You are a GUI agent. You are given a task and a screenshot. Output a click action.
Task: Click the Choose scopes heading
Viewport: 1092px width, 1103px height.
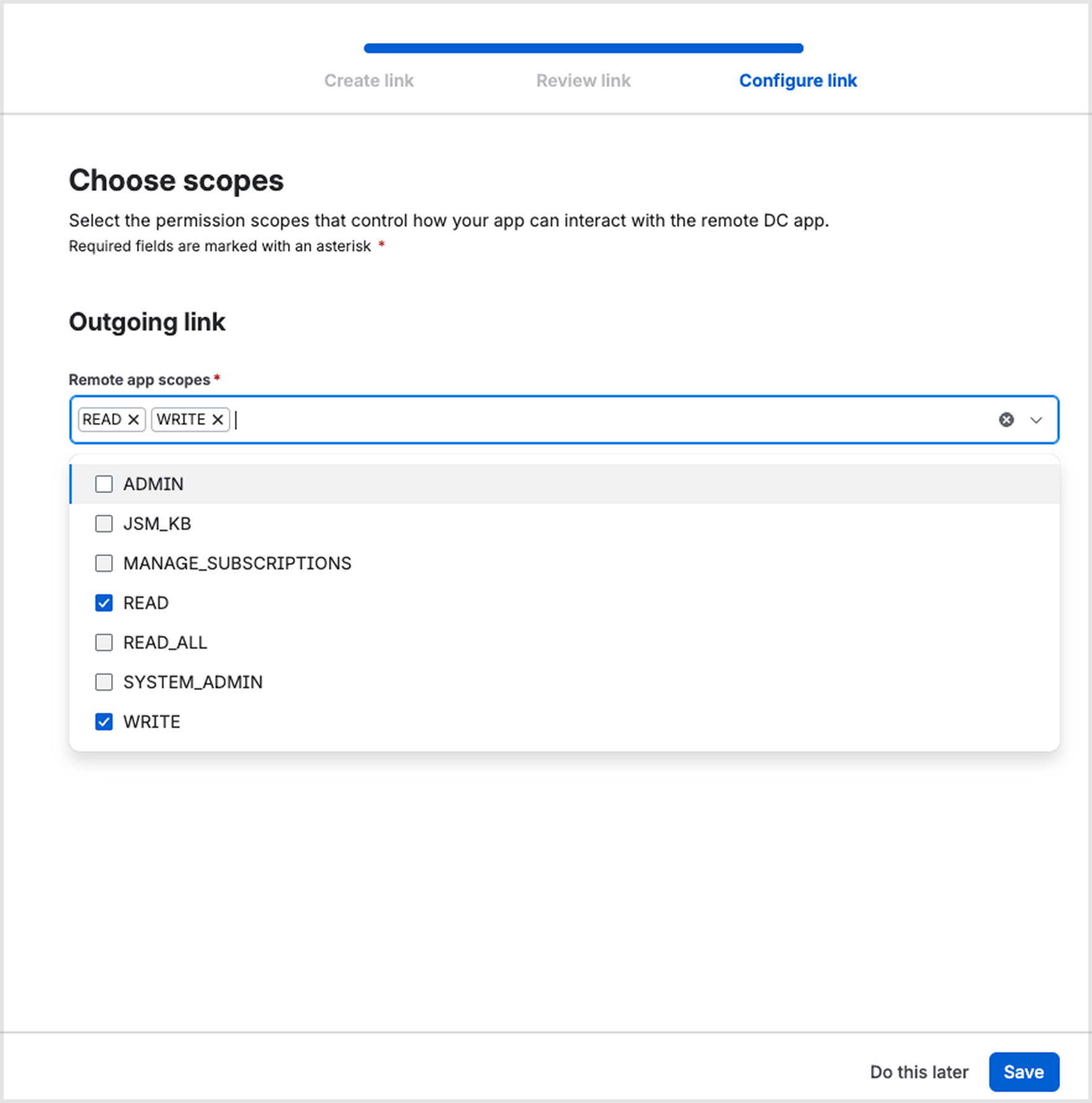pyautogui.click(x=176, y=181)
